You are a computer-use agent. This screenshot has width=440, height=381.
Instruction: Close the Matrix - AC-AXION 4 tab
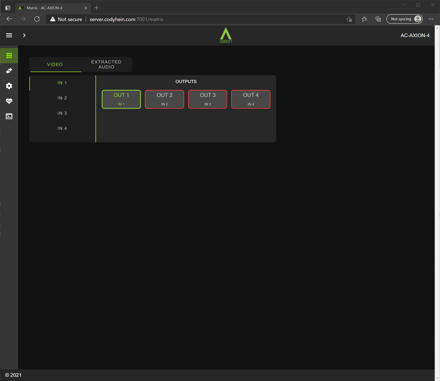pyautogui.click(x=86, y=8)
